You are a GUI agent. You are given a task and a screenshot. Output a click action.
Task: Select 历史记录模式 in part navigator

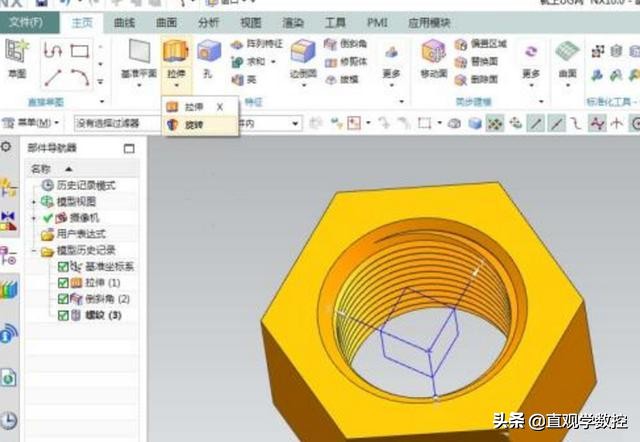click(x=78, y=186)
